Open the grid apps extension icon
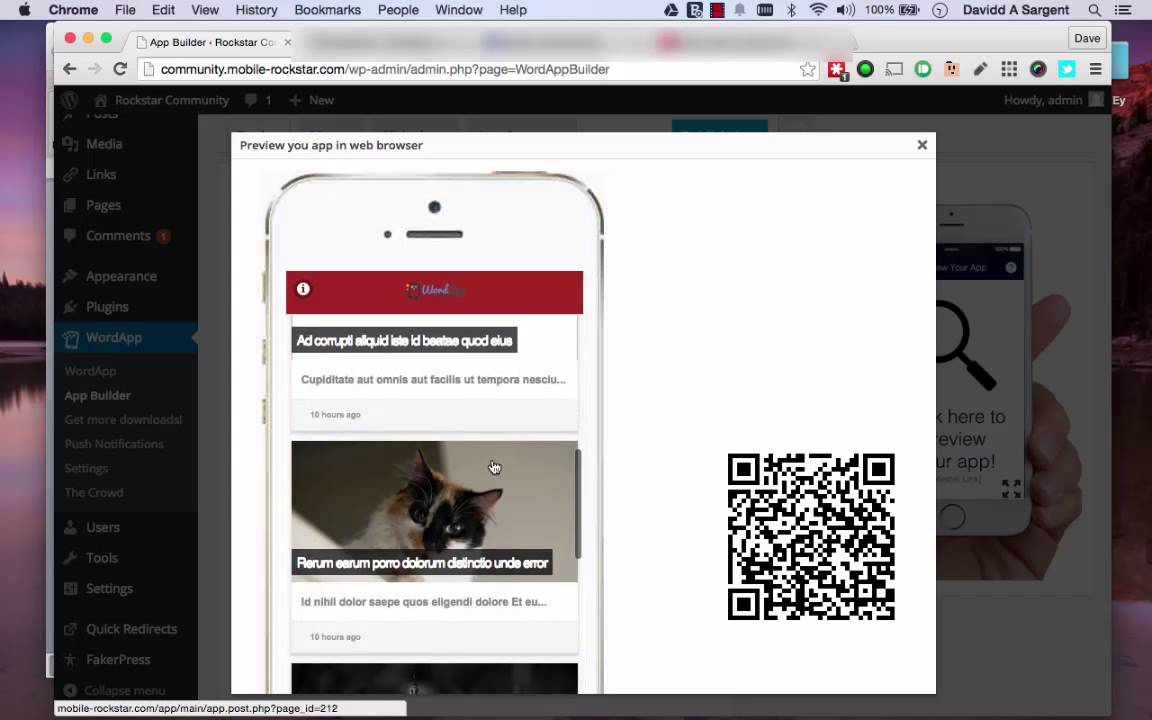 1009,69
